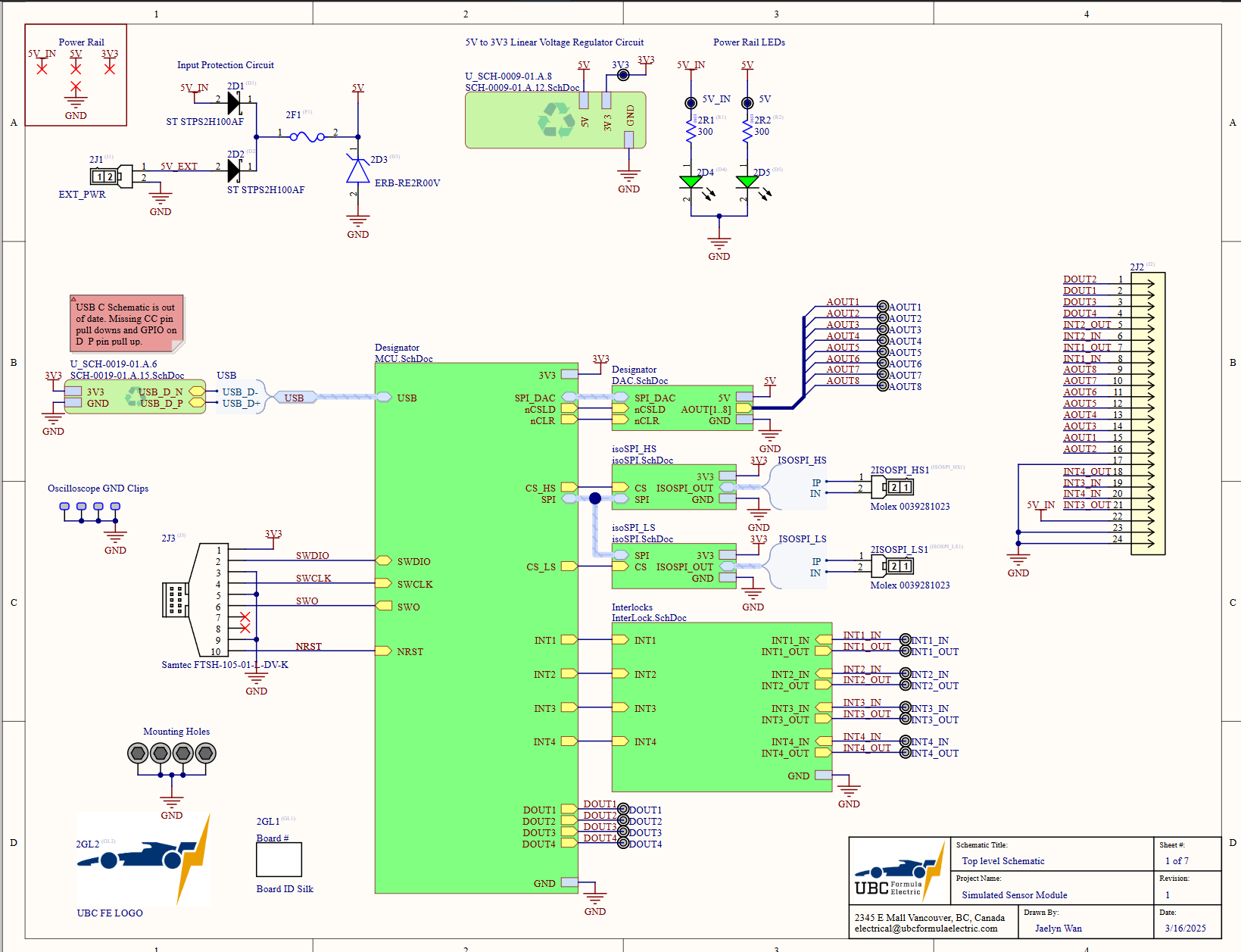The height and width of the screenshot is (952, 1241).
Task: Select the DAC.SchDoc sheet symbol
Action: (681, 408)
